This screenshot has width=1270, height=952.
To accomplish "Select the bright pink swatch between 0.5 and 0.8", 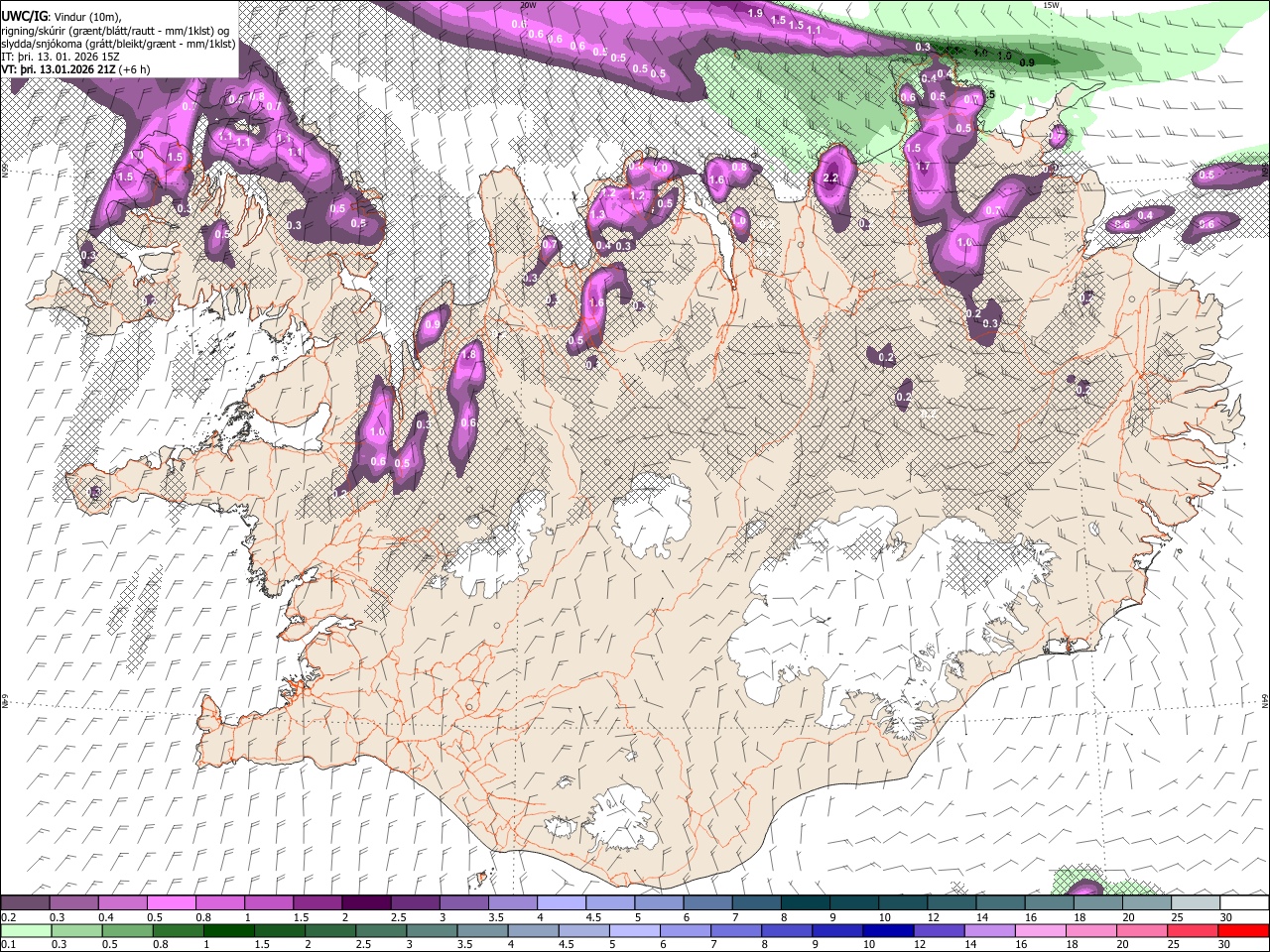I will click(x=172, y=903).
